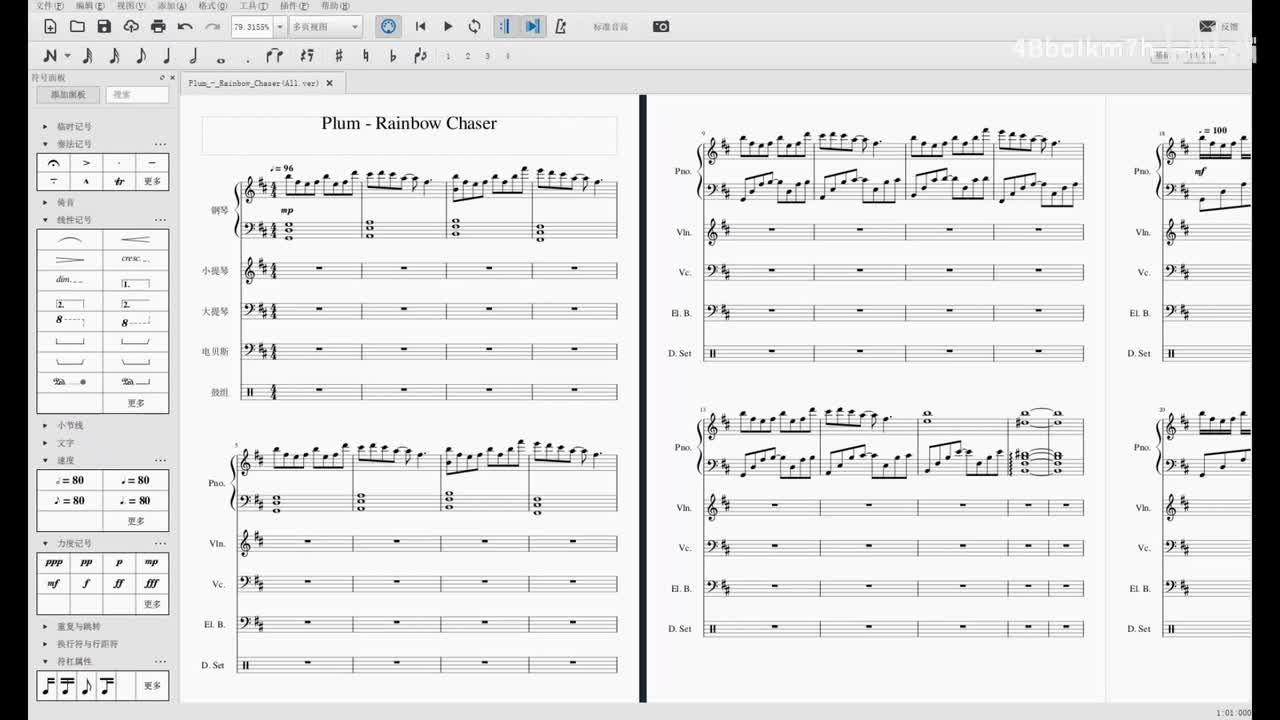The width and height of the screenshot is (1280, 720).
Task: Select the cresc. text line in palette
Action: pos(136,259)
